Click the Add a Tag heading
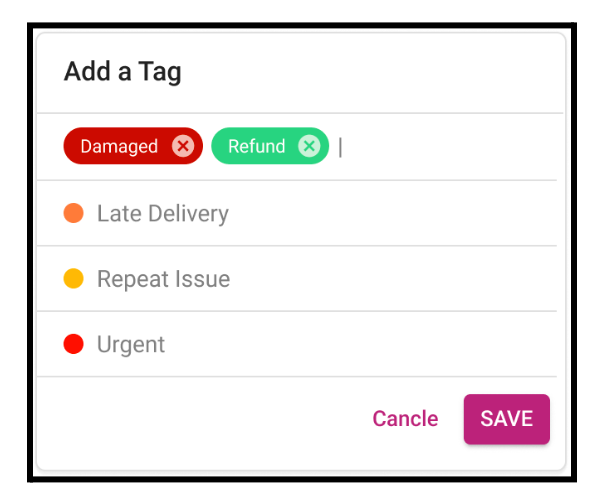Image resolution: width=600 pixels, height=504 pixels. click(x=122, y=72)
